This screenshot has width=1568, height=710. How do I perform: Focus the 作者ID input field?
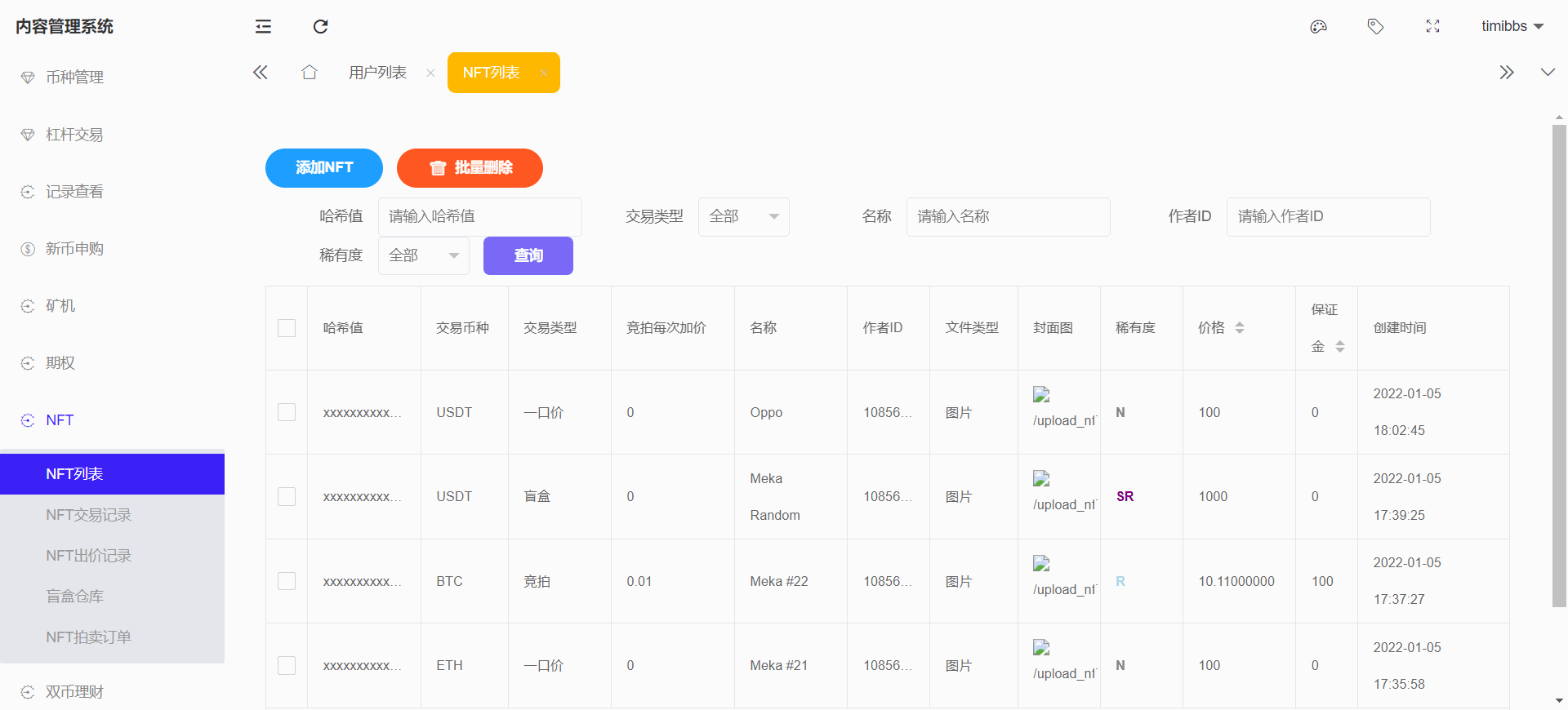point(1329,217)
